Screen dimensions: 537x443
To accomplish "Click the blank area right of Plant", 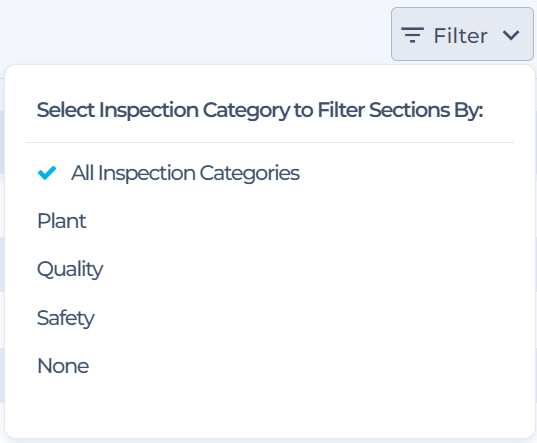I will point(300,221).
